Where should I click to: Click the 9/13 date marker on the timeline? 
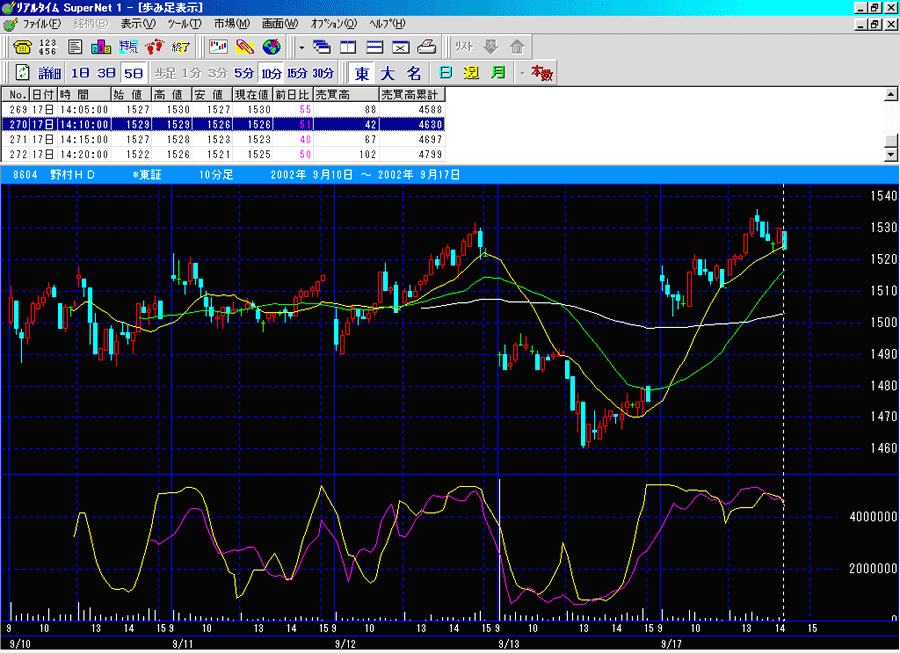click(509, 644)
